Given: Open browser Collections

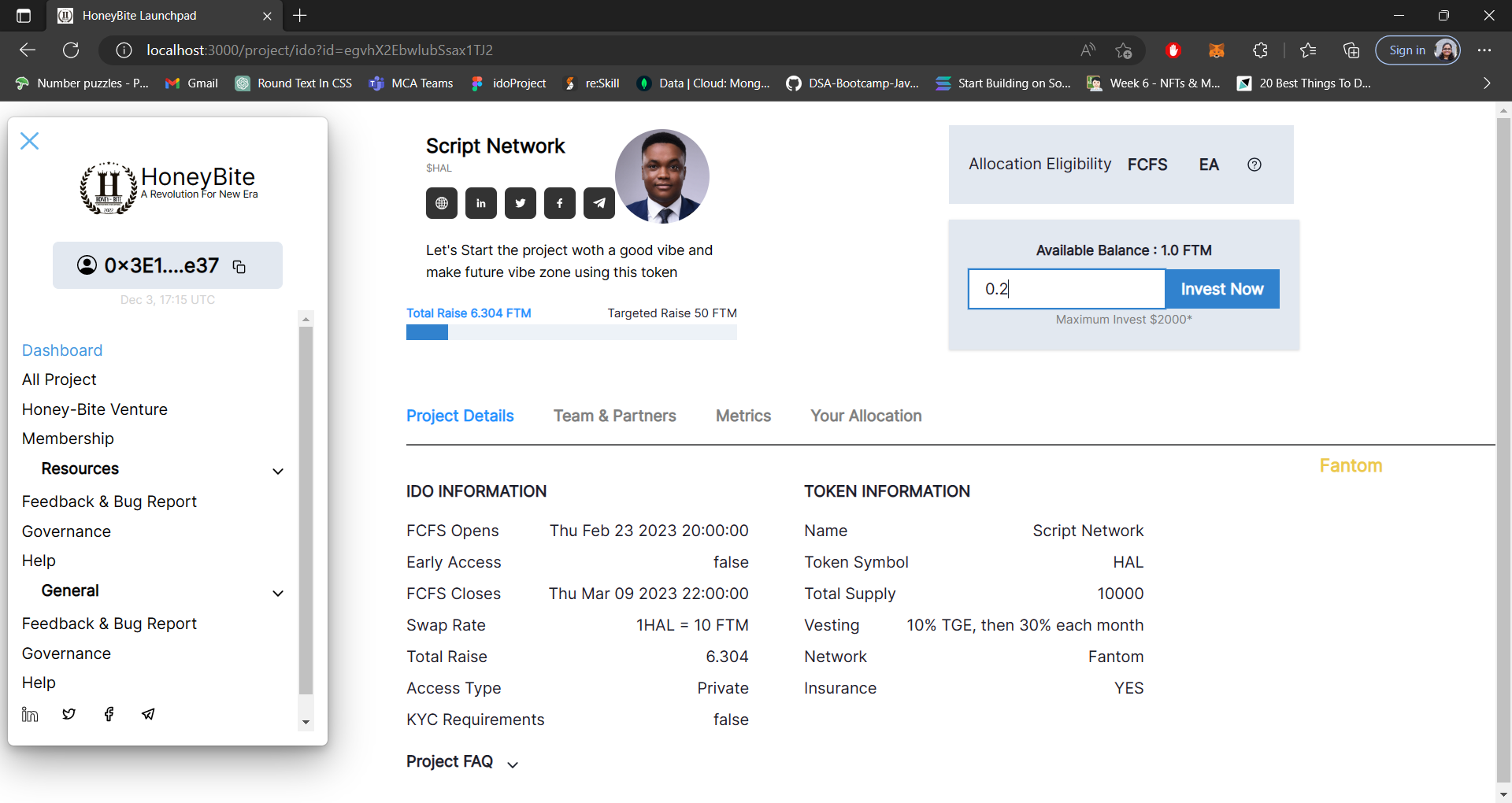Looking at the screenshot, I should click(1351, 50).
